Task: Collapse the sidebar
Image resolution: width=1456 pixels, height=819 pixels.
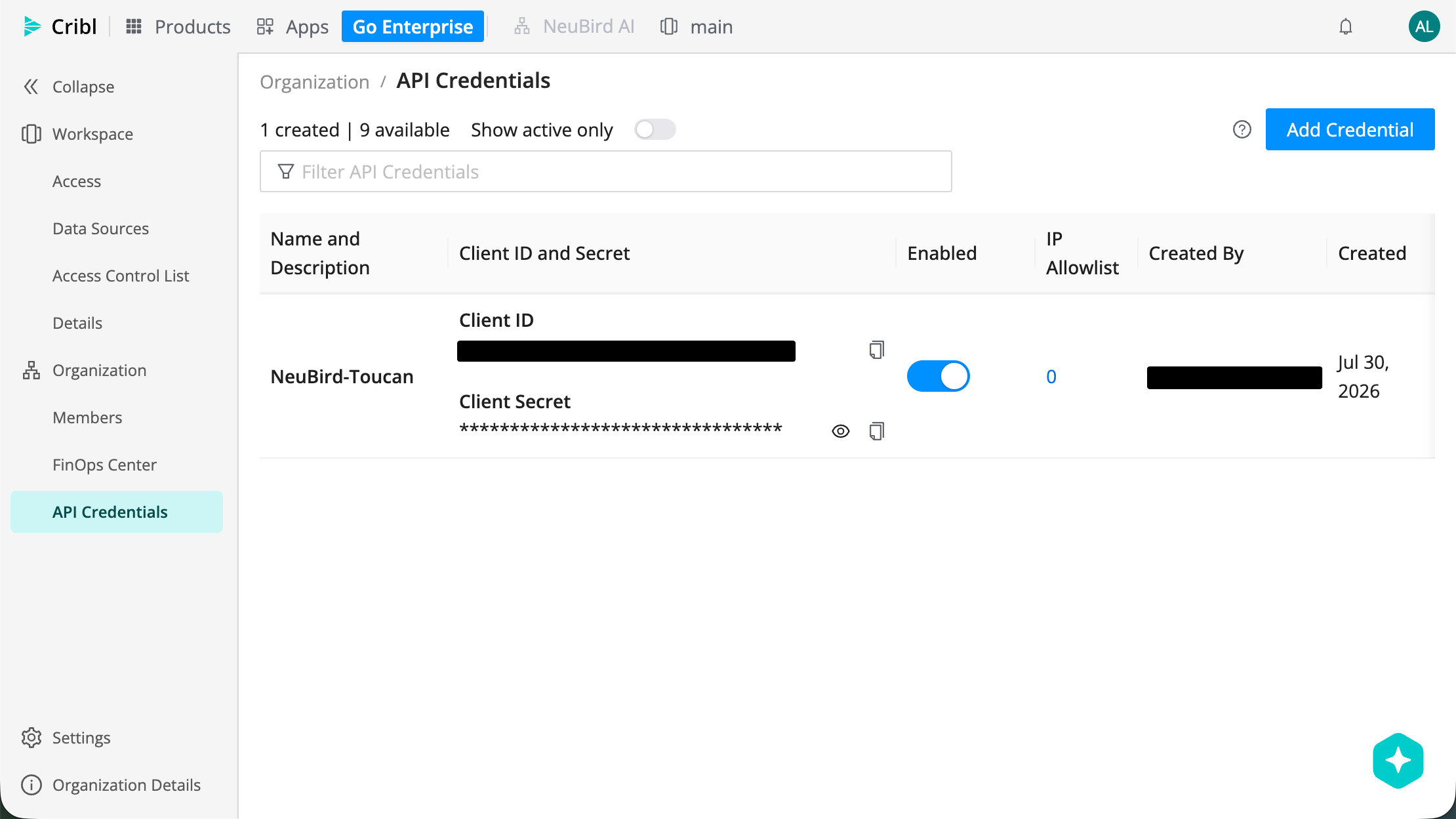Action: click(68, 87)
